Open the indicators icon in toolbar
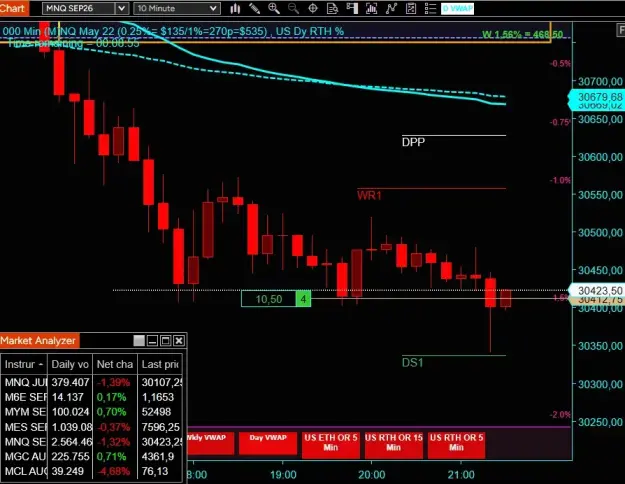The width and height of the screenshot is (625, 484). click(x=371, y=8)
